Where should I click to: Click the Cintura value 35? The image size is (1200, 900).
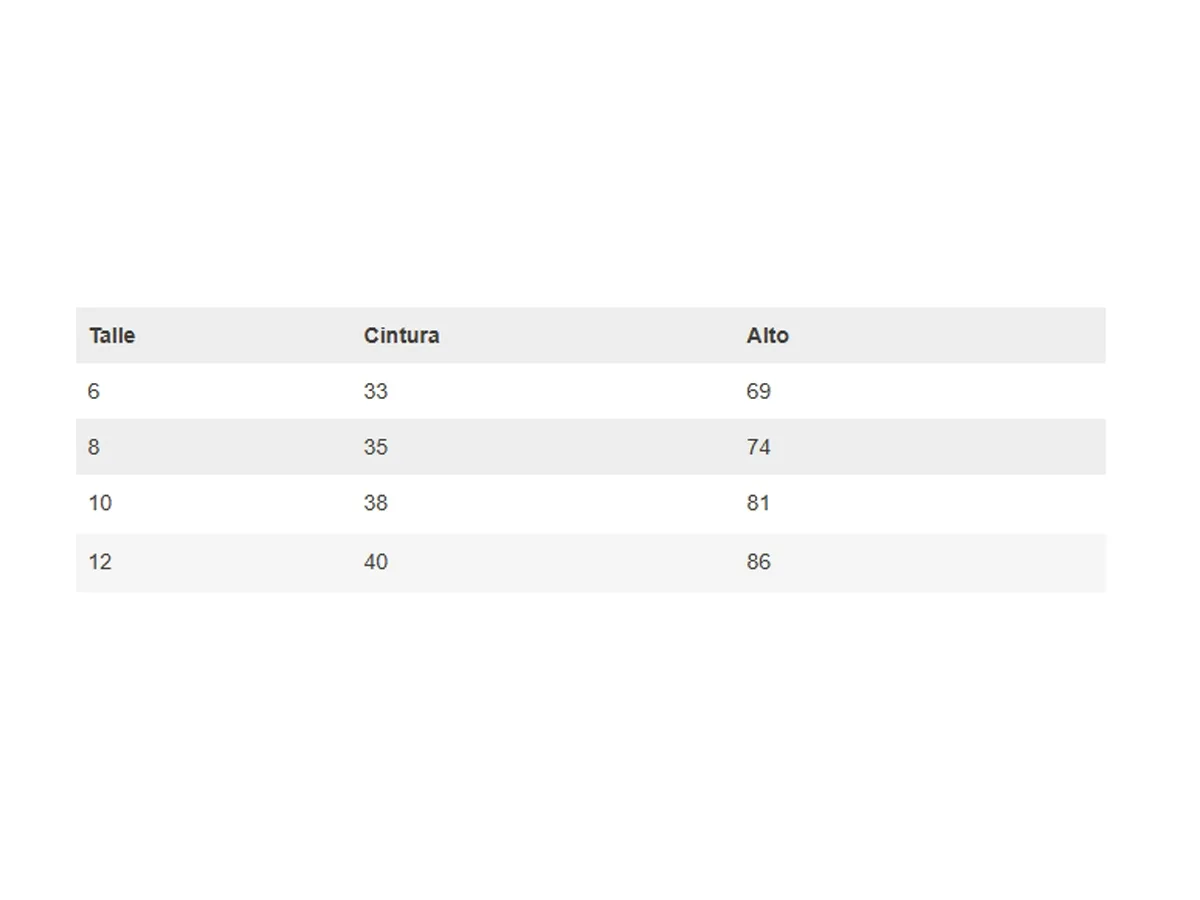coord(375,447)
